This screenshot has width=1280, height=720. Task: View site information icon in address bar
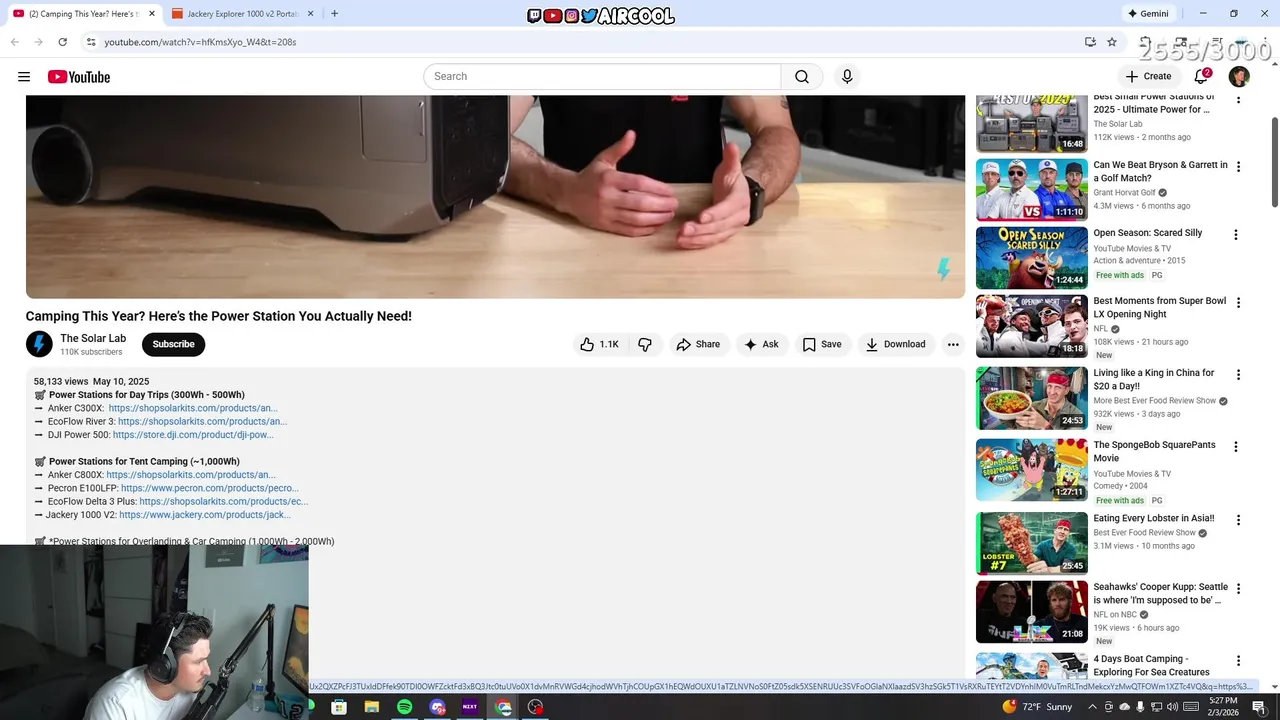coord(91,42)
